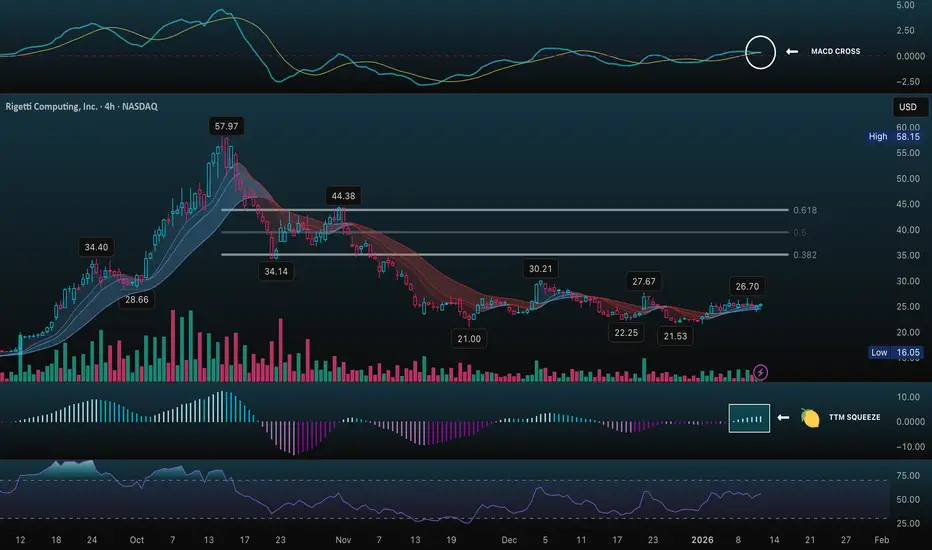932x550 pixels.
Task: Click the MACD CROSS text annotation
Action: coord(835,52)
